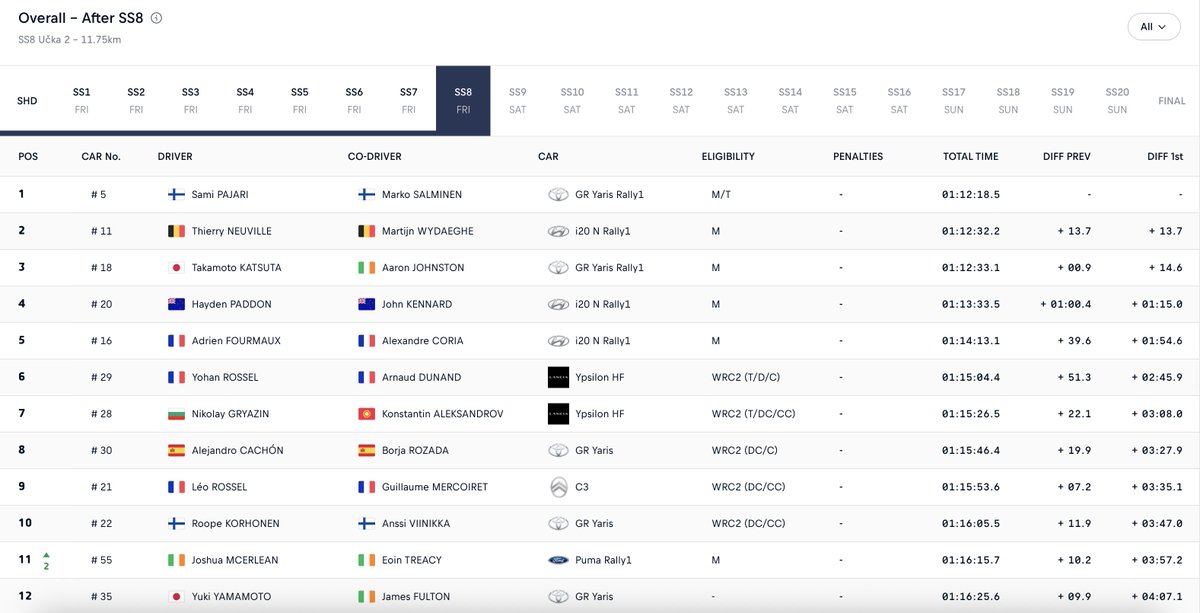The height and width of the screenshot is (613, 1200).
Task: Click the ELIGIBILITY column header
Action: (728, 157)
